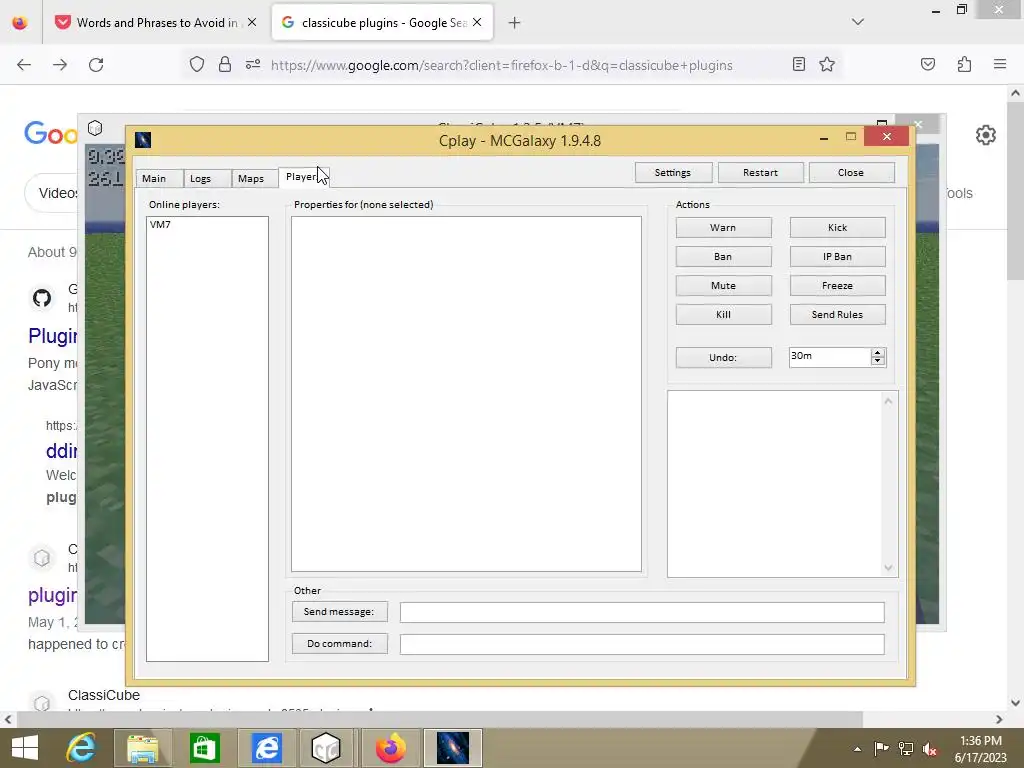Decrease undo time with the down arrow
The height and width of the screenshot is (768, 1024).
coord(878,361)
